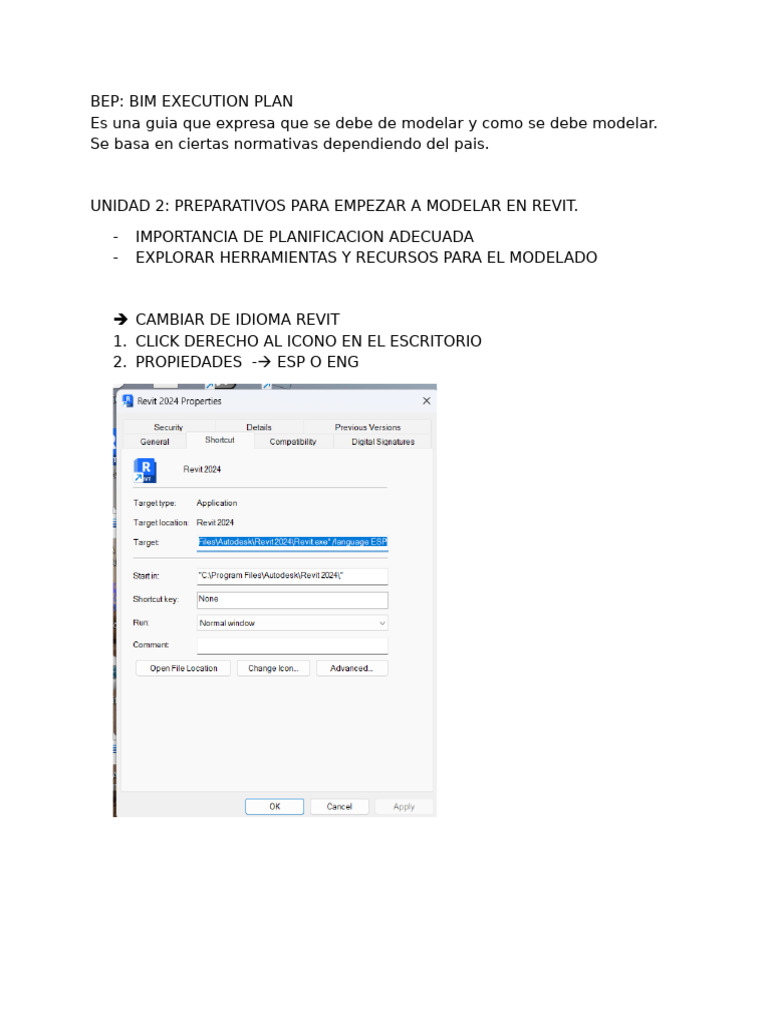768x1024 pixels.
Task: Click the text 'CAMBIAR DE IDIOMA REVIT'
Action: 237,319
